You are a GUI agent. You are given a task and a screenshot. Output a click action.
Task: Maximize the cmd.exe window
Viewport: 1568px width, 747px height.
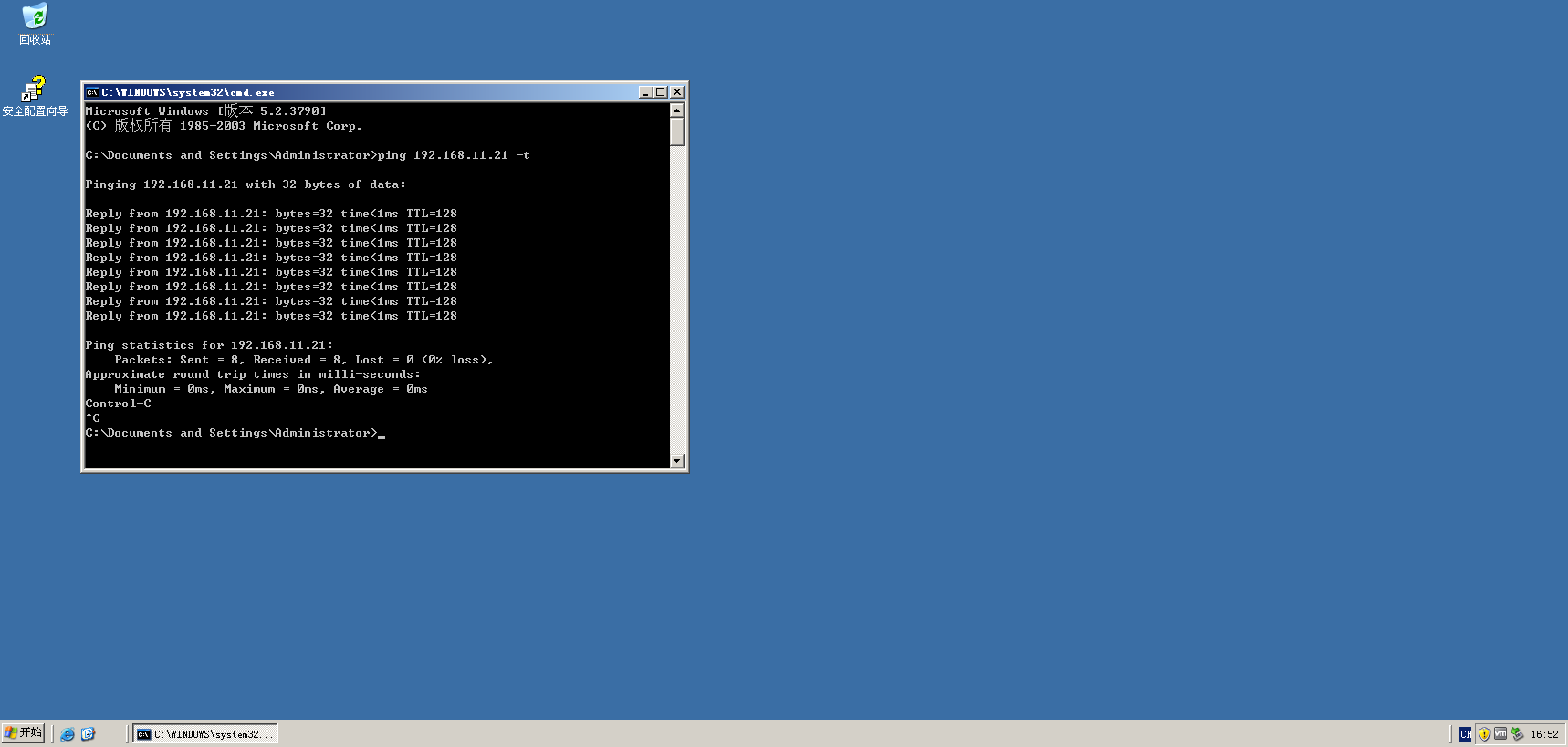click(x=661, y=92)
